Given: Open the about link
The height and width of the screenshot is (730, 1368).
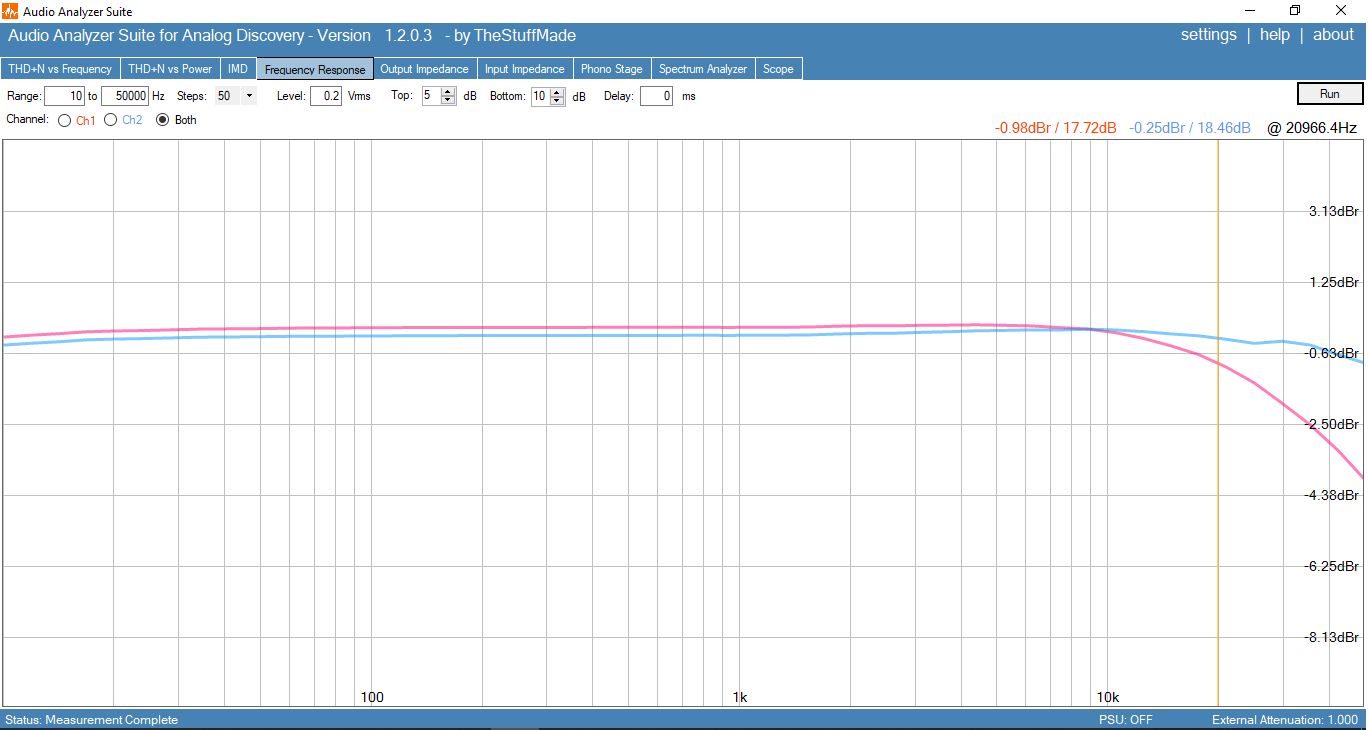Looking at the screenshot, I should point(1333,35).
